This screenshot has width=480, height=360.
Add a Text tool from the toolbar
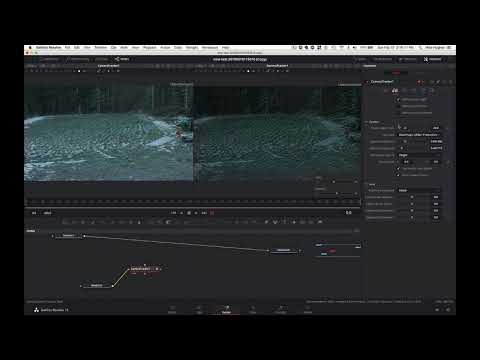[84, 222]
